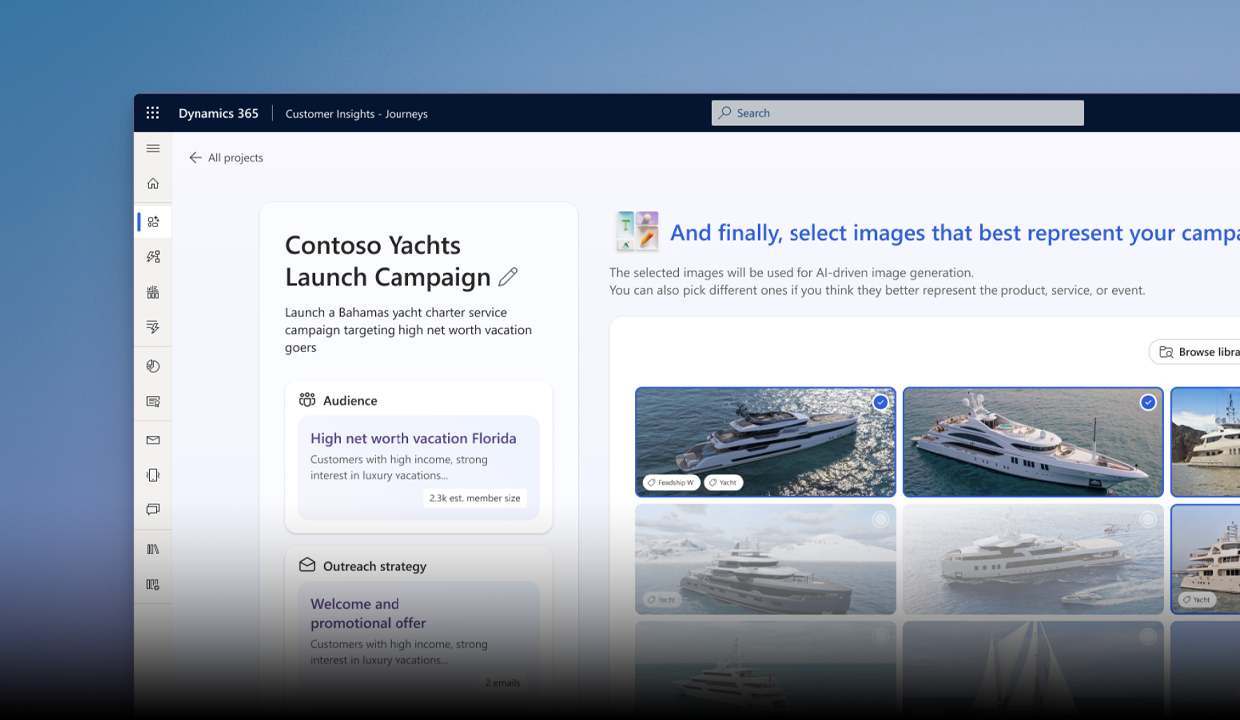Open the pie chart segments sidebar icon
Image resolution: width=1240 pixels, height=720 pixels.
pyautogui.click(x=153, y=366)
